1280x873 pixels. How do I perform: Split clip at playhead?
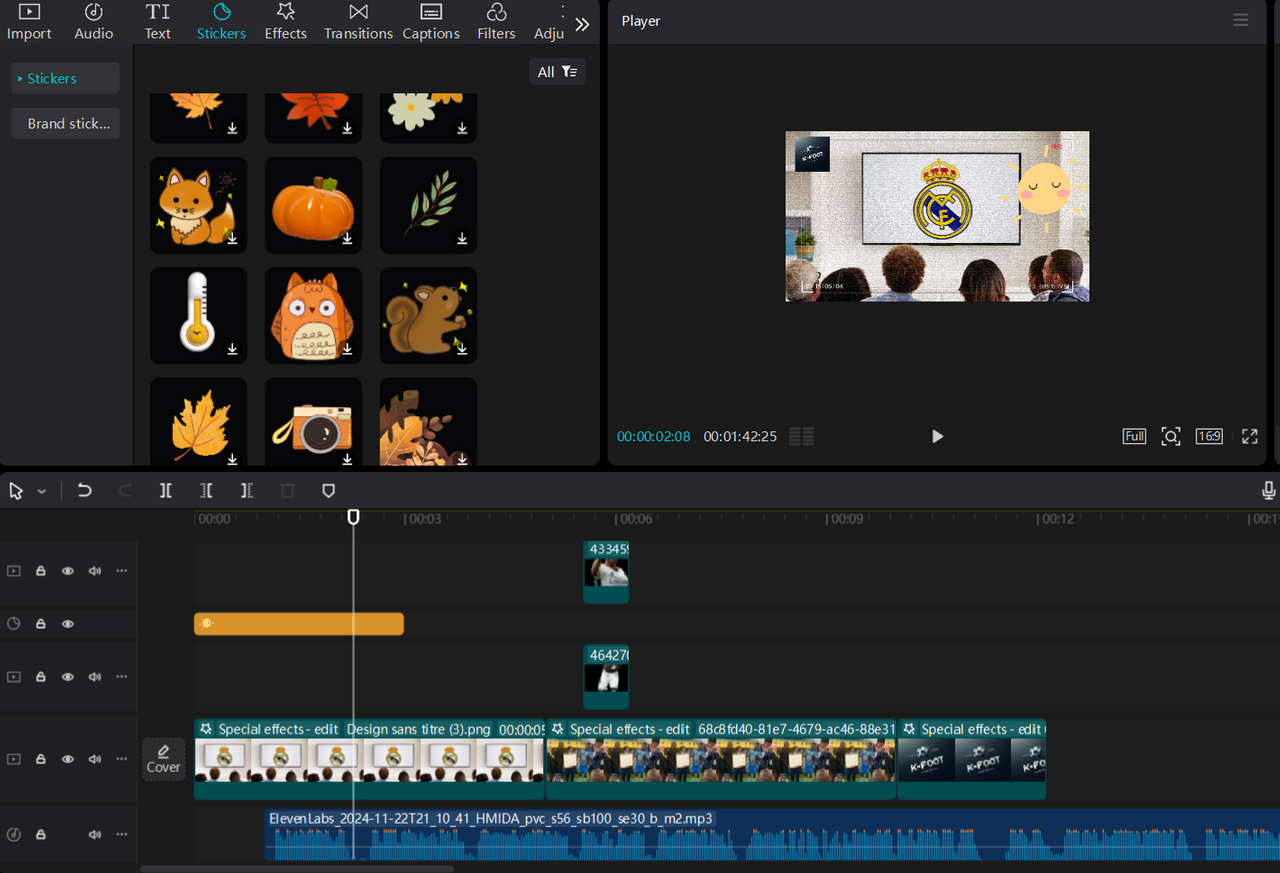(166, 491)
